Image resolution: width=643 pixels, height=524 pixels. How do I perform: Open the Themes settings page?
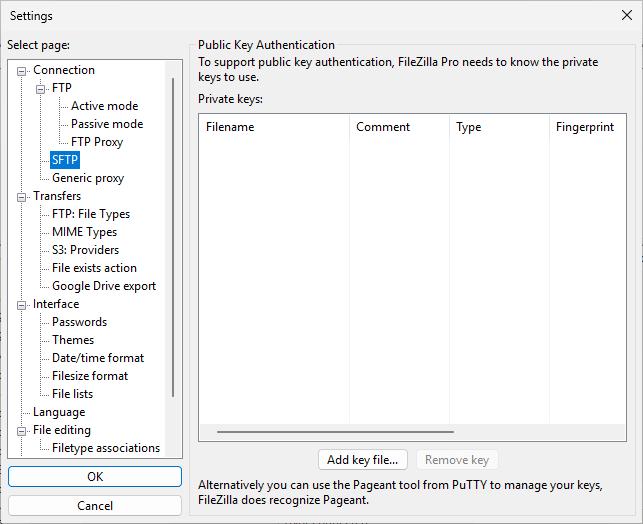[x=73, y=340]
